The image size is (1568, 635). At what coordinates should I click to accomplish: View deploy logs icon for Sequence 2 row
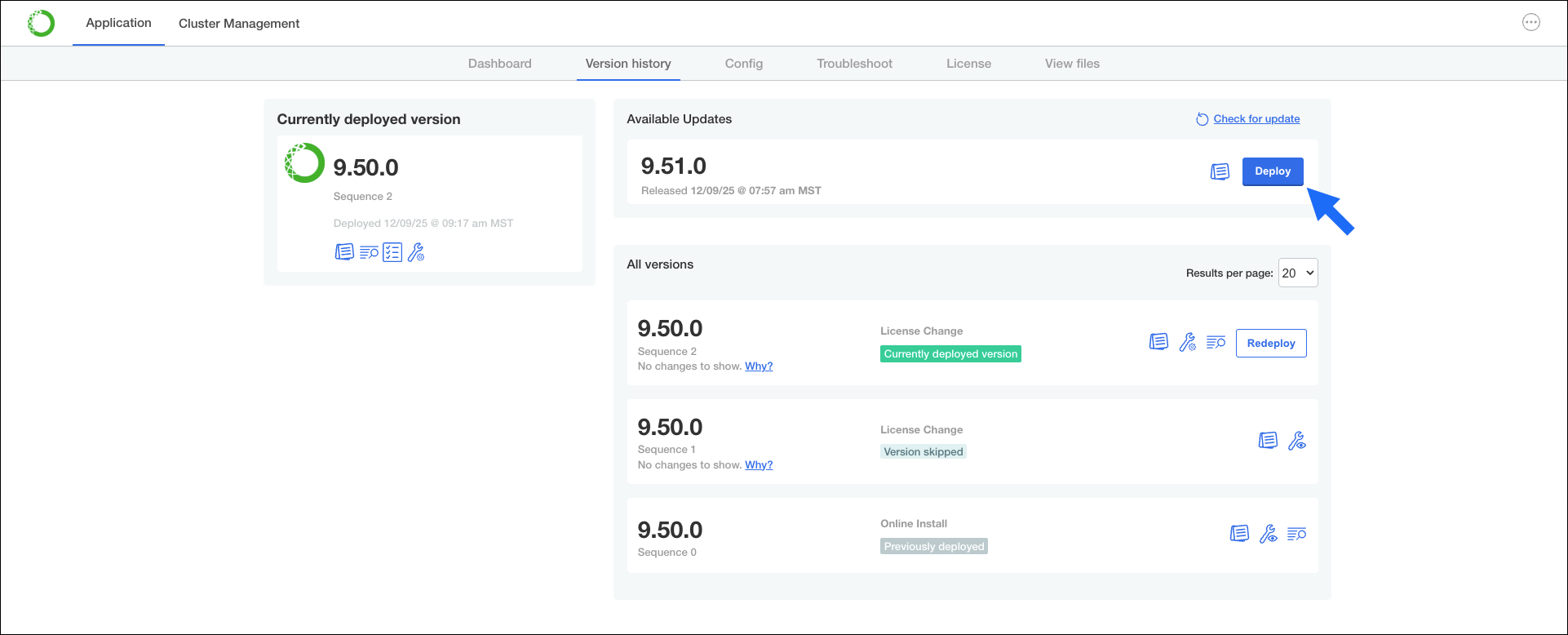1216,342
